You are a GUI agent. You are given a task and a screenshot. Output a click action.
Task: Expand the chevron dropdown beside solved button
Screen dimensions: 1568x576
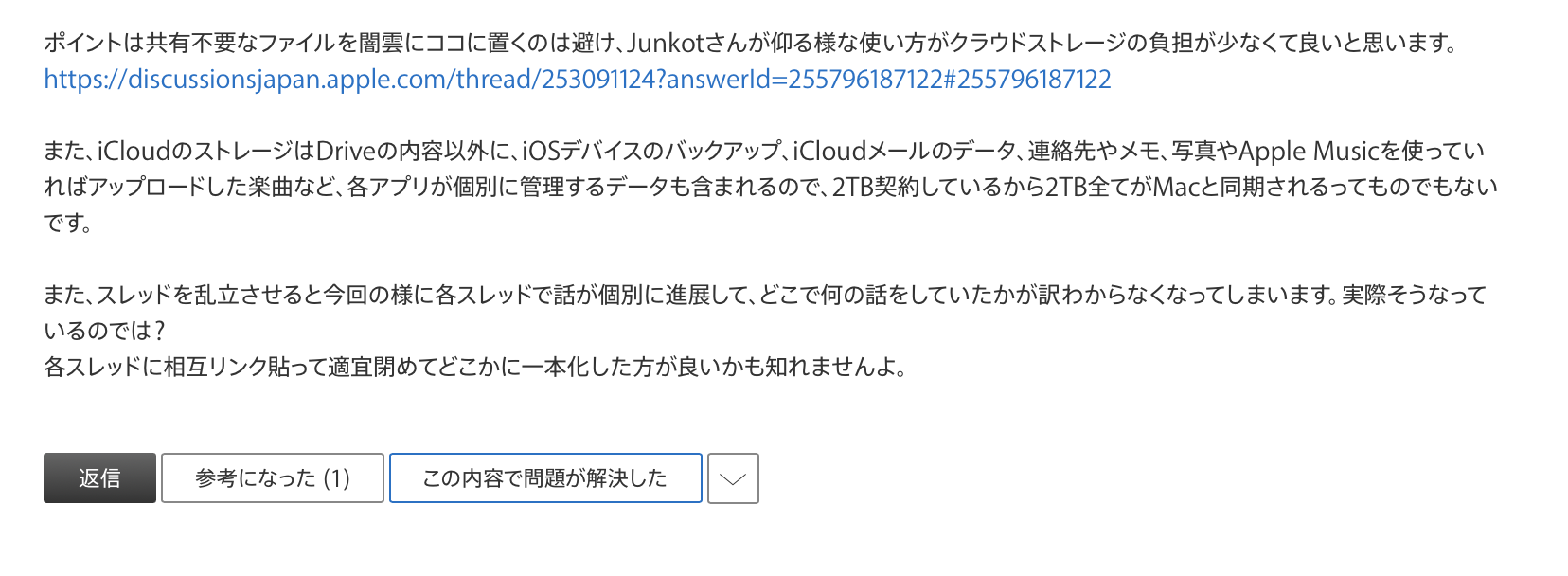pos(733,478)
